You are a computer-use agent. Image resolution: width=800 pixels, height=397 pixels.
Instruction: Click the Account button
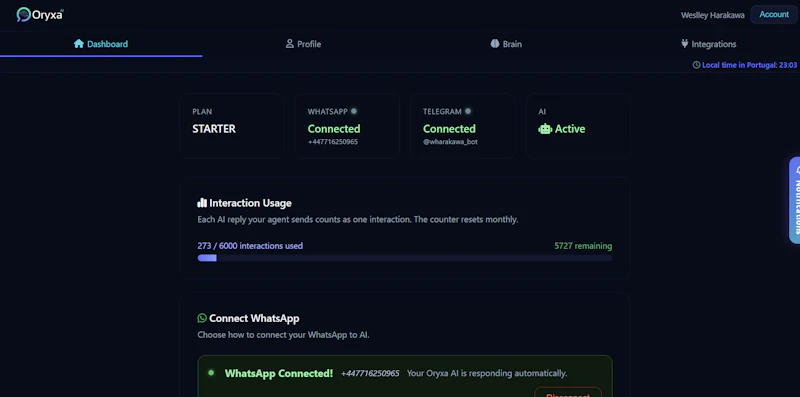(x=773, y=15)
